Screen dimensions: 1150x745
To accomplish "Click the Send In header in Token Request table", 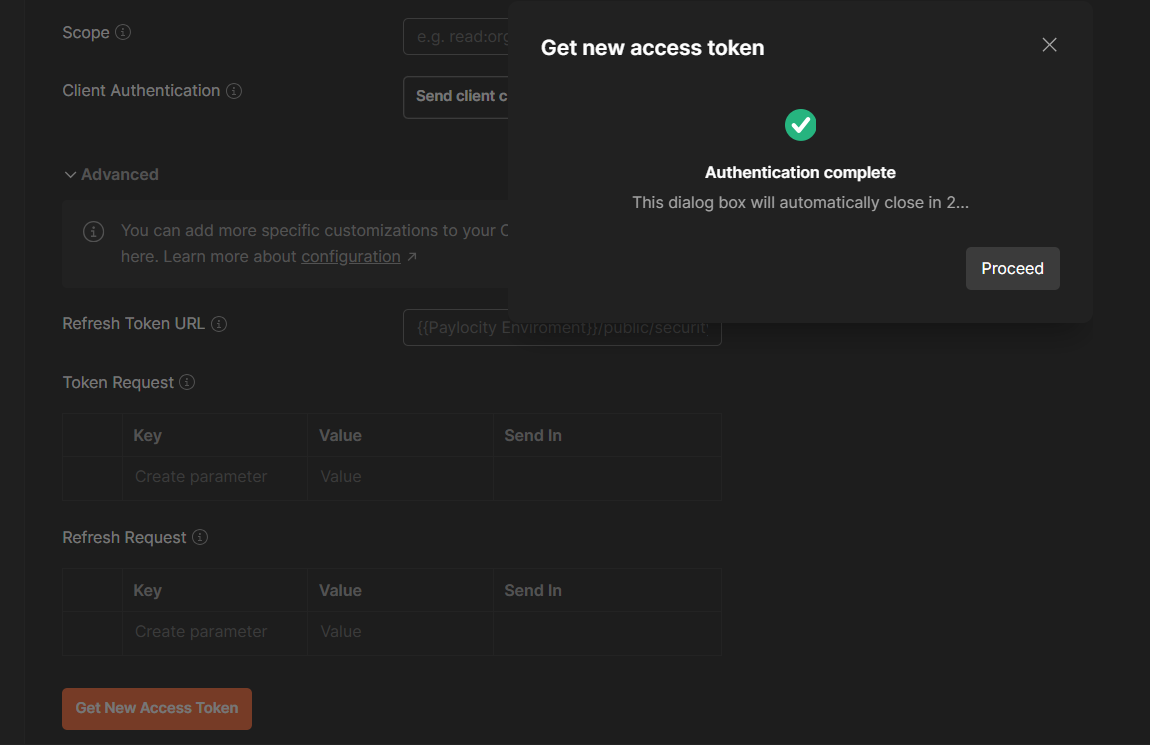I will [533, 436].
